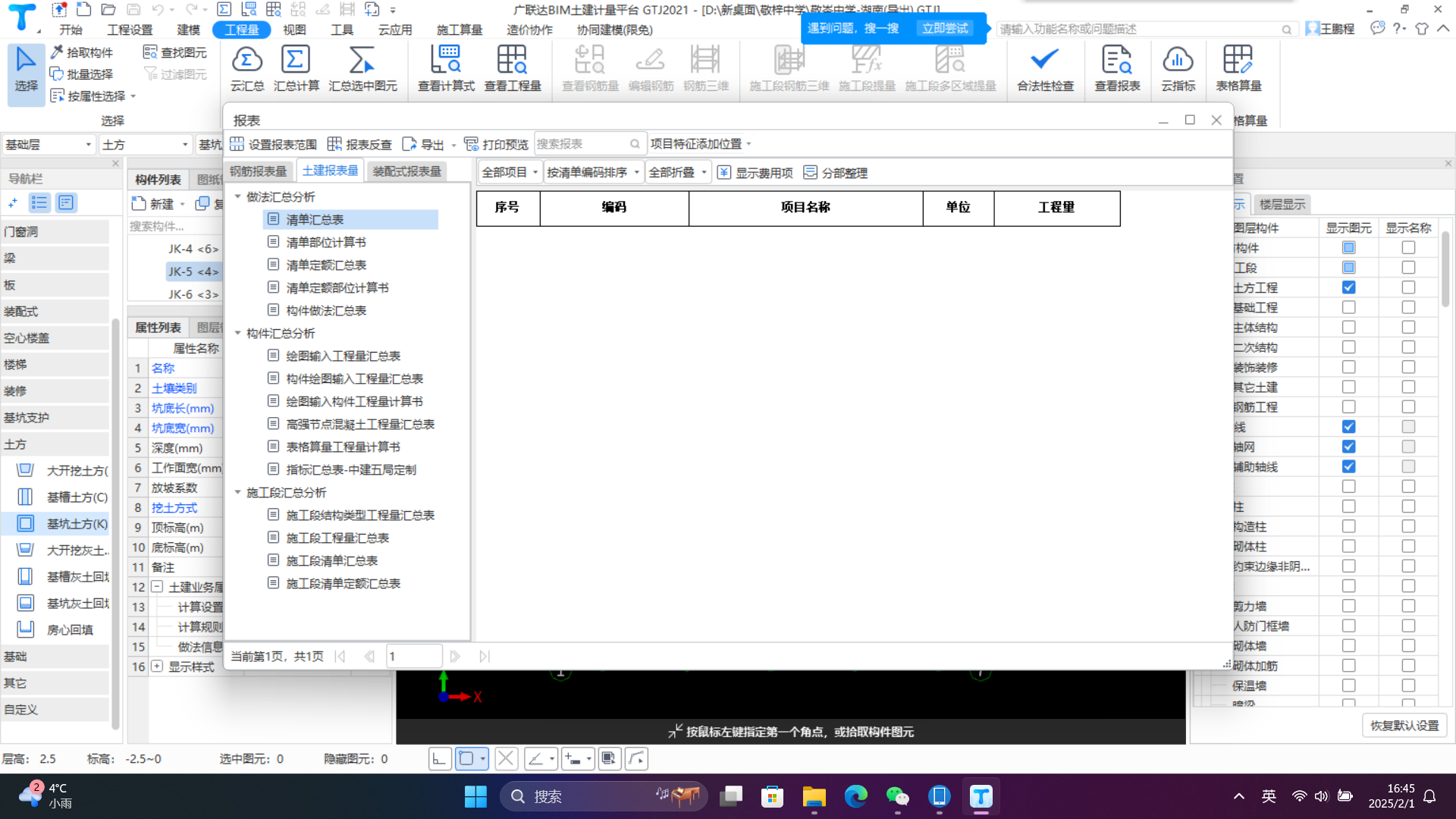The width and height of the screenshot is (1456, 819).
Task: Open 表格算量 table calculation tool
Action: point(1238,68)
